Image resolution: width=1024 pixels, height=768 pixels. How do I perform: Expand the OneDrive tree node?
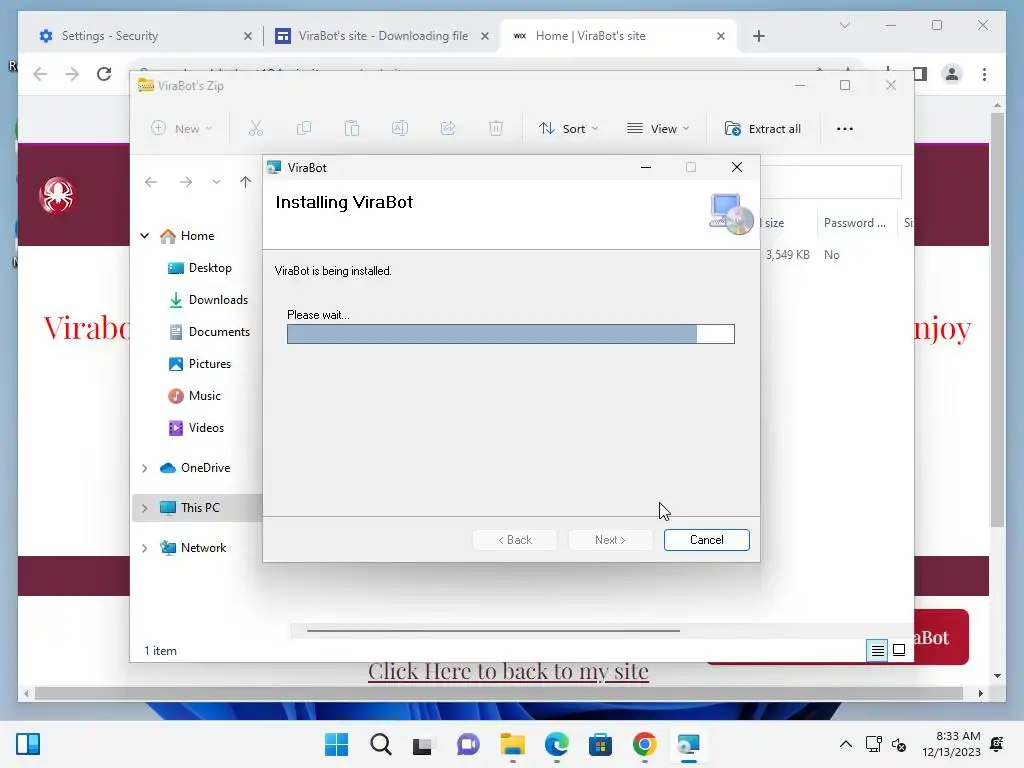click(x=145, y=468)
